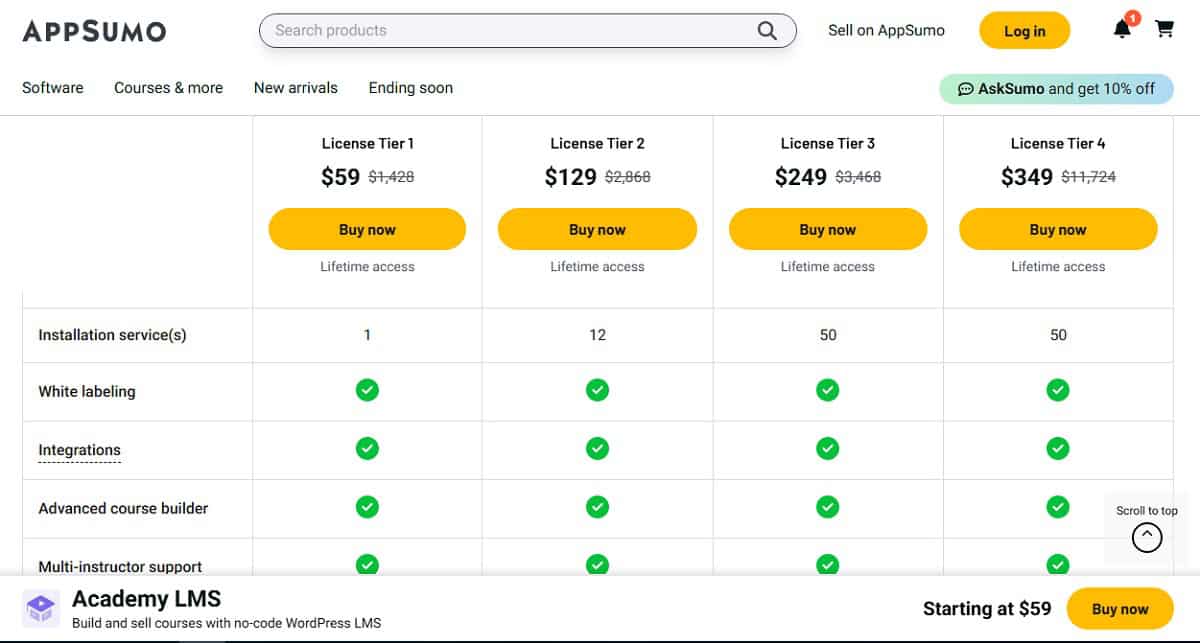Screen dimensions: 1200x643
Task: Open the Sell on AppSumo link
Action: (x=886, y=30)
